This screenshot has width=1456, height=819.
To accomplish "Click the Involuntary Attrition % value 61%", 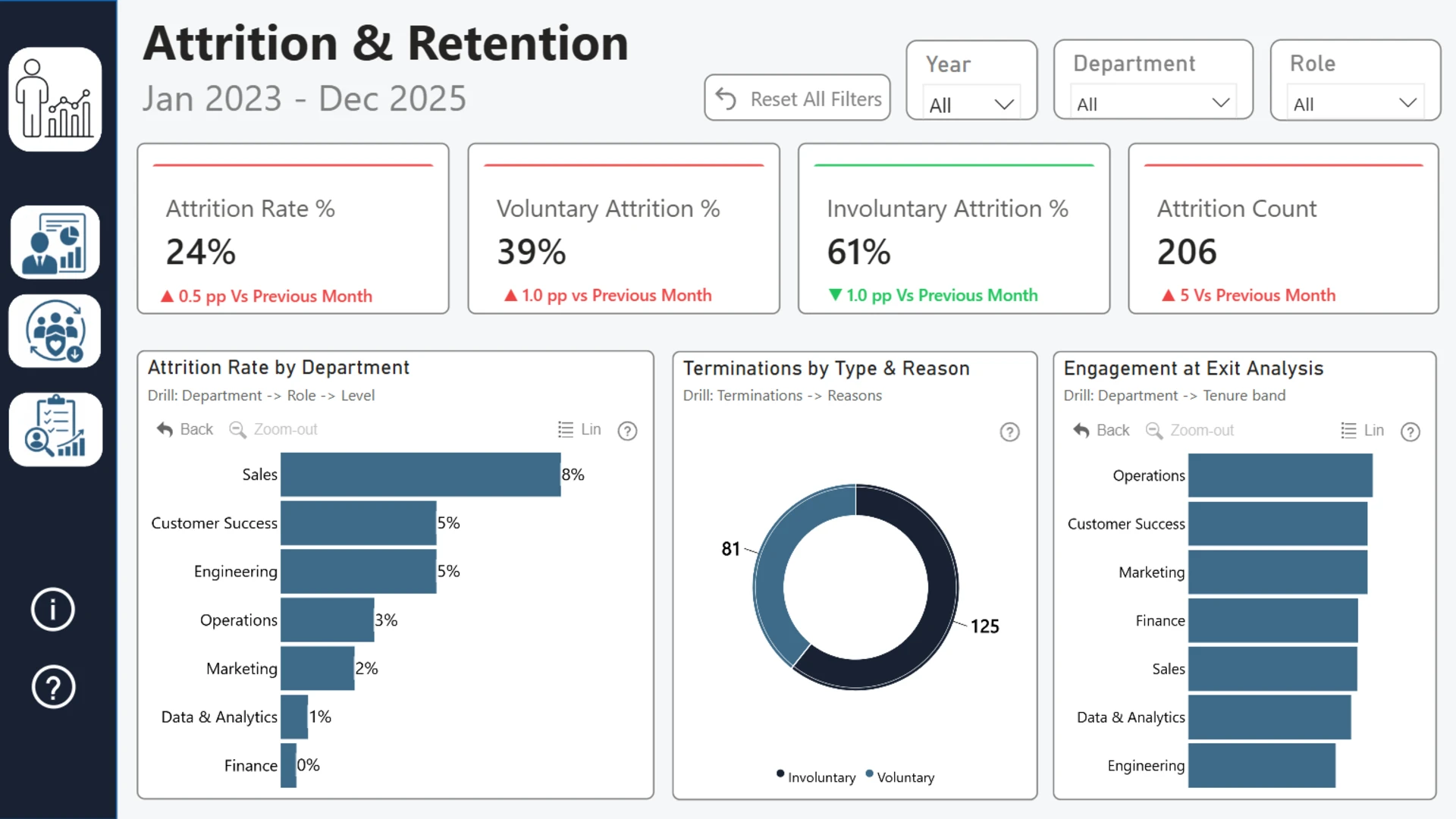I will [859, 252].
